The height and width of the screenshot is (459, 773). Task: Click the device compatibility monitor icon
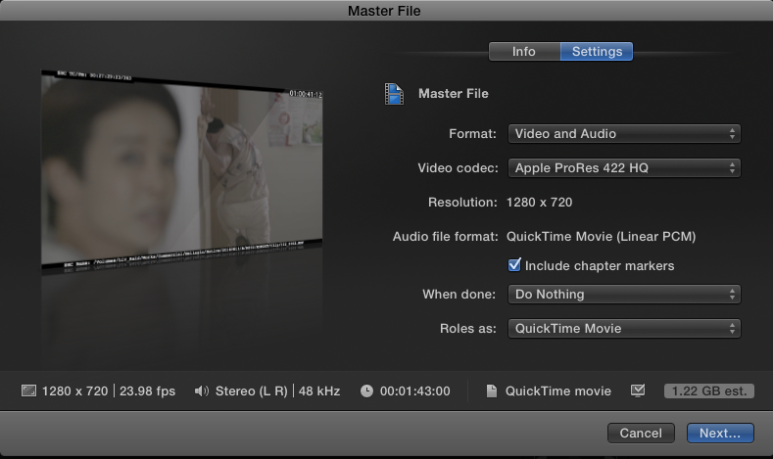click(x=637, y=391)
